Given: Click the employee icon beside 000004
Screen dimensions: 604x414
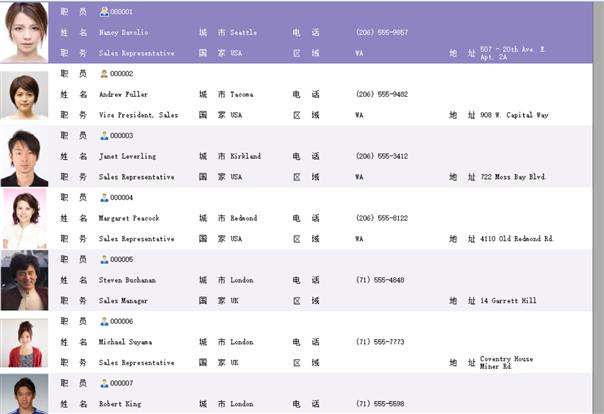Looking at the screenshot, I should point(104,198).
